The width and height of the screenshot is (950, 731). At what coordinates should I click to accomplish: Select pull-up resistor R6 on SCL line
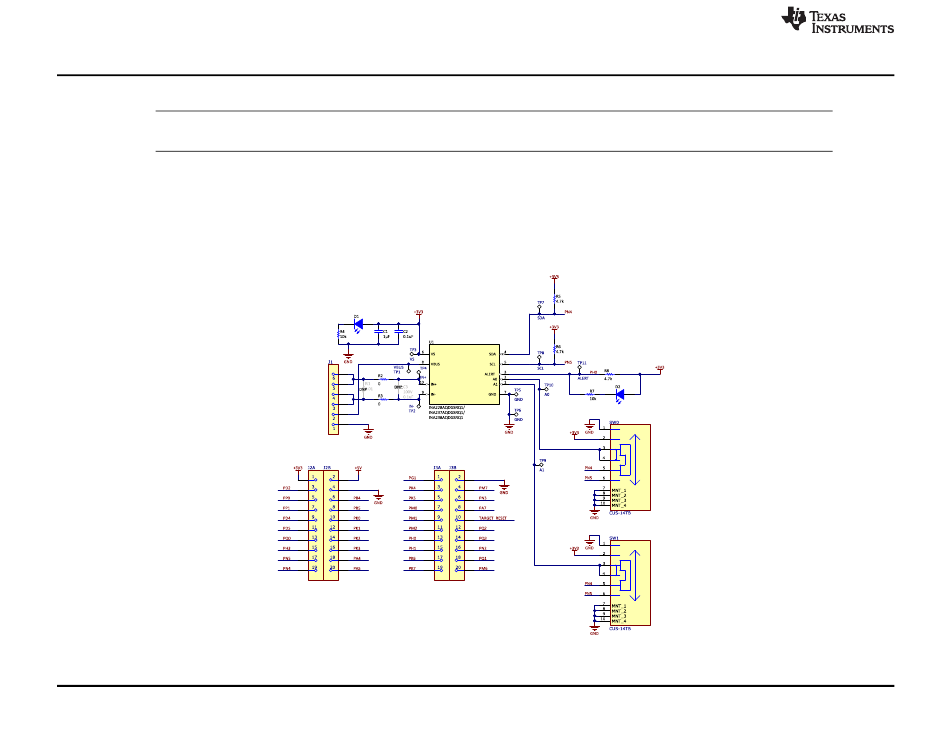point(554,348)
